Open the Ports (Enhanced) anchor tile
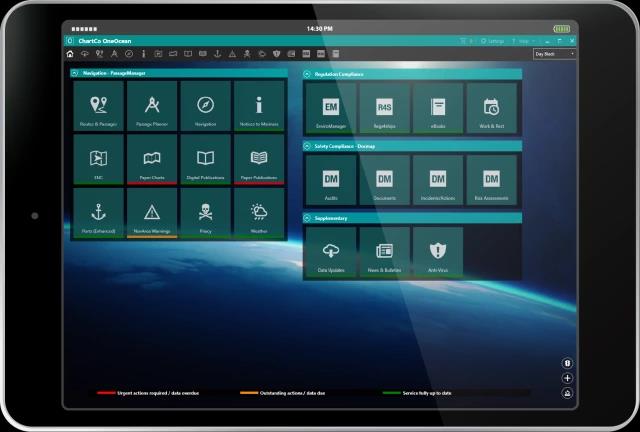 click(x=98, y=213)
